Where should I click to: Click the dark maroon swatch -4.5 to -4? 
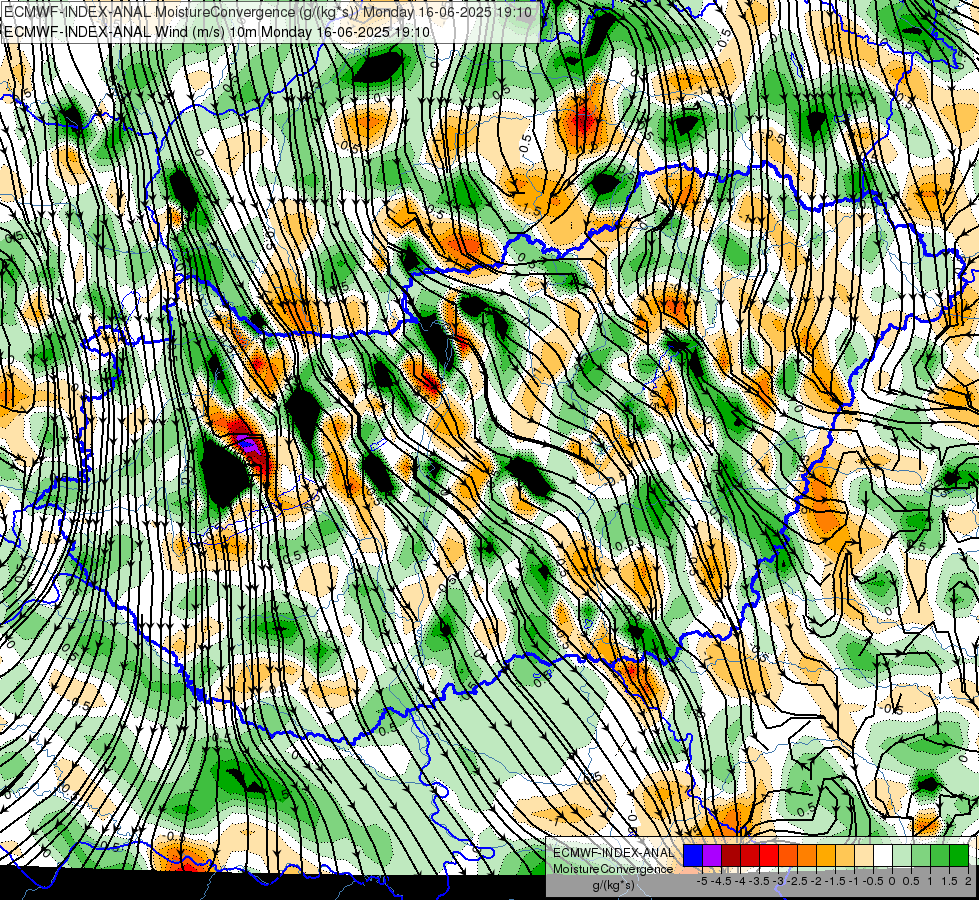tap(731, 856)
